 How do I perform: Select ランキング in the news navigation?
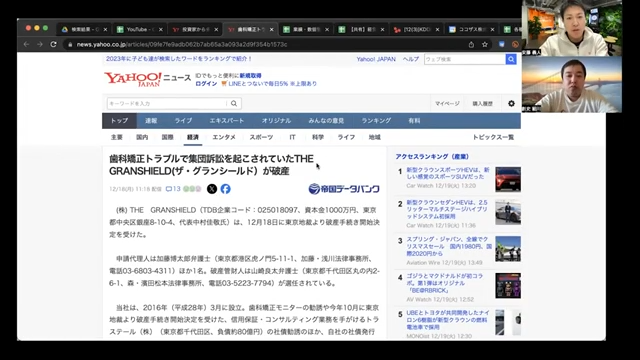pyautogui.click(x=376, y=121)
